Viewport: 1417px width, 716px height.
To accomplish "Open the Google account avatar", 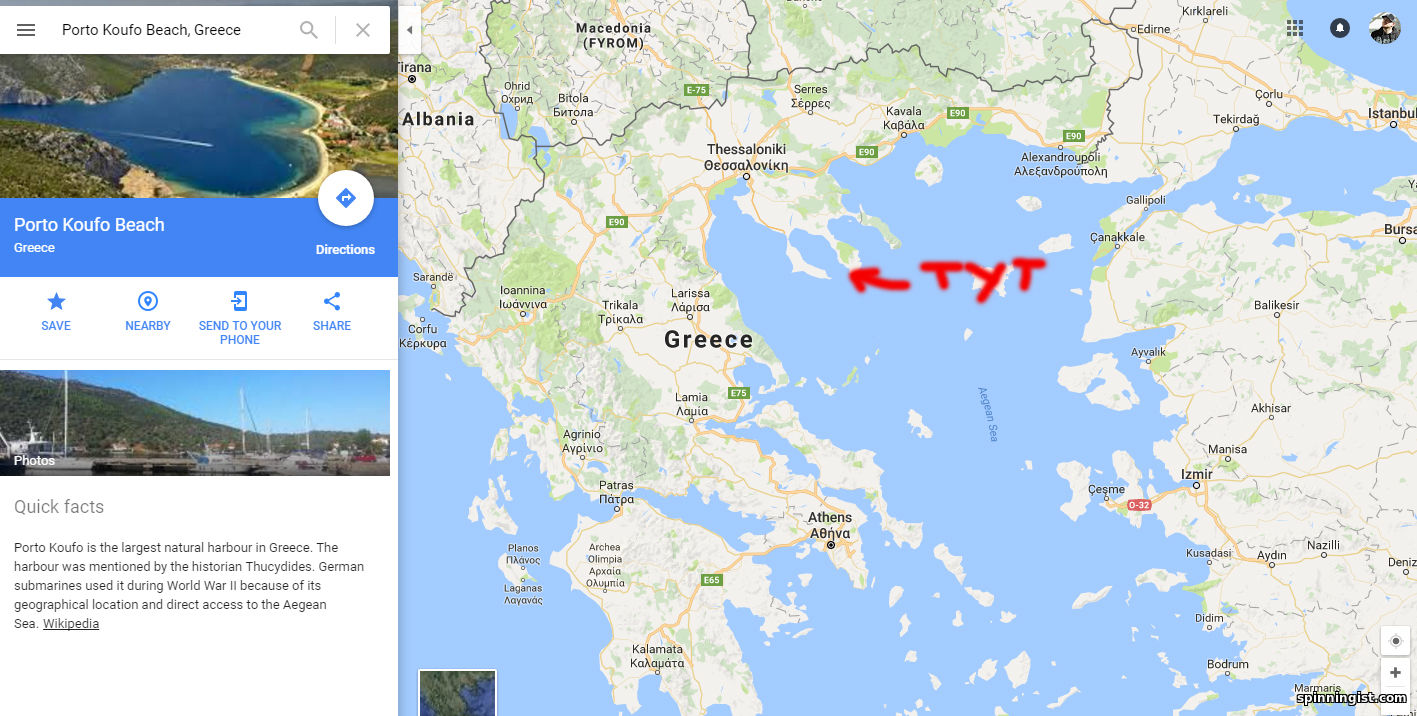I will 1385,28.
